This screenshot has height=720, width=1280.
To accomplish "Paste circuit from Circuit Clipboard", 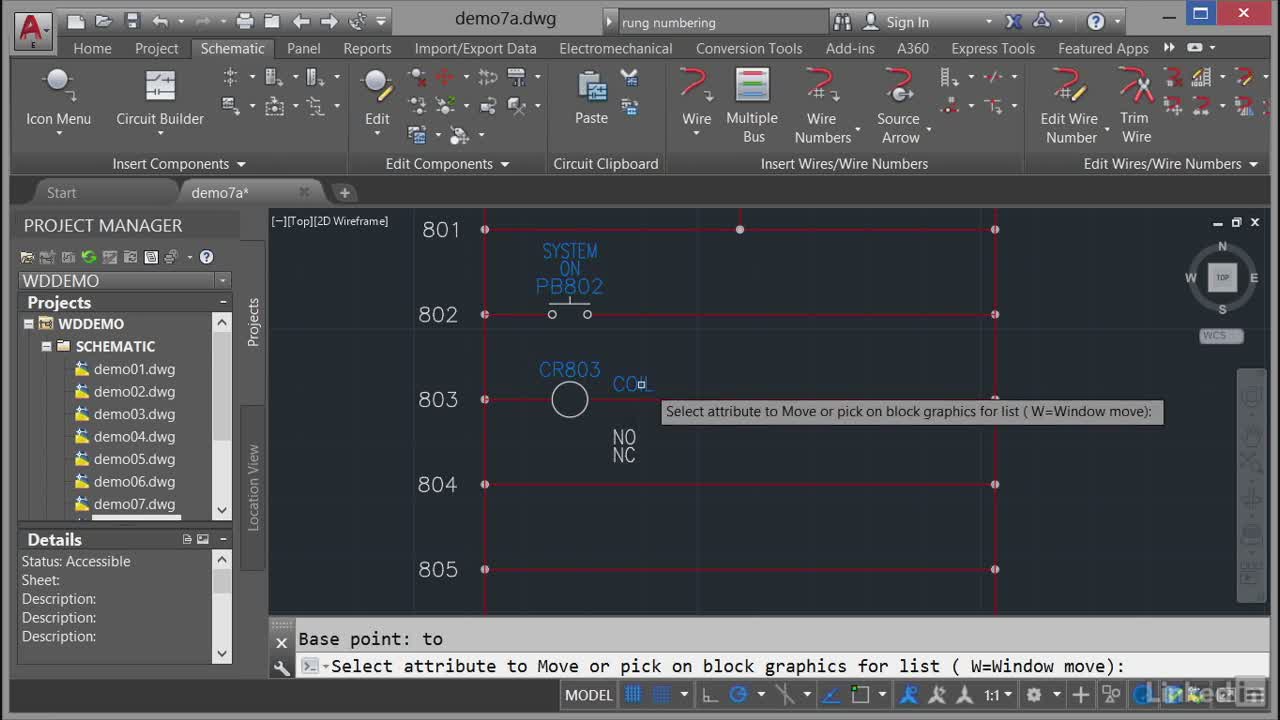I will coord(591,98).
